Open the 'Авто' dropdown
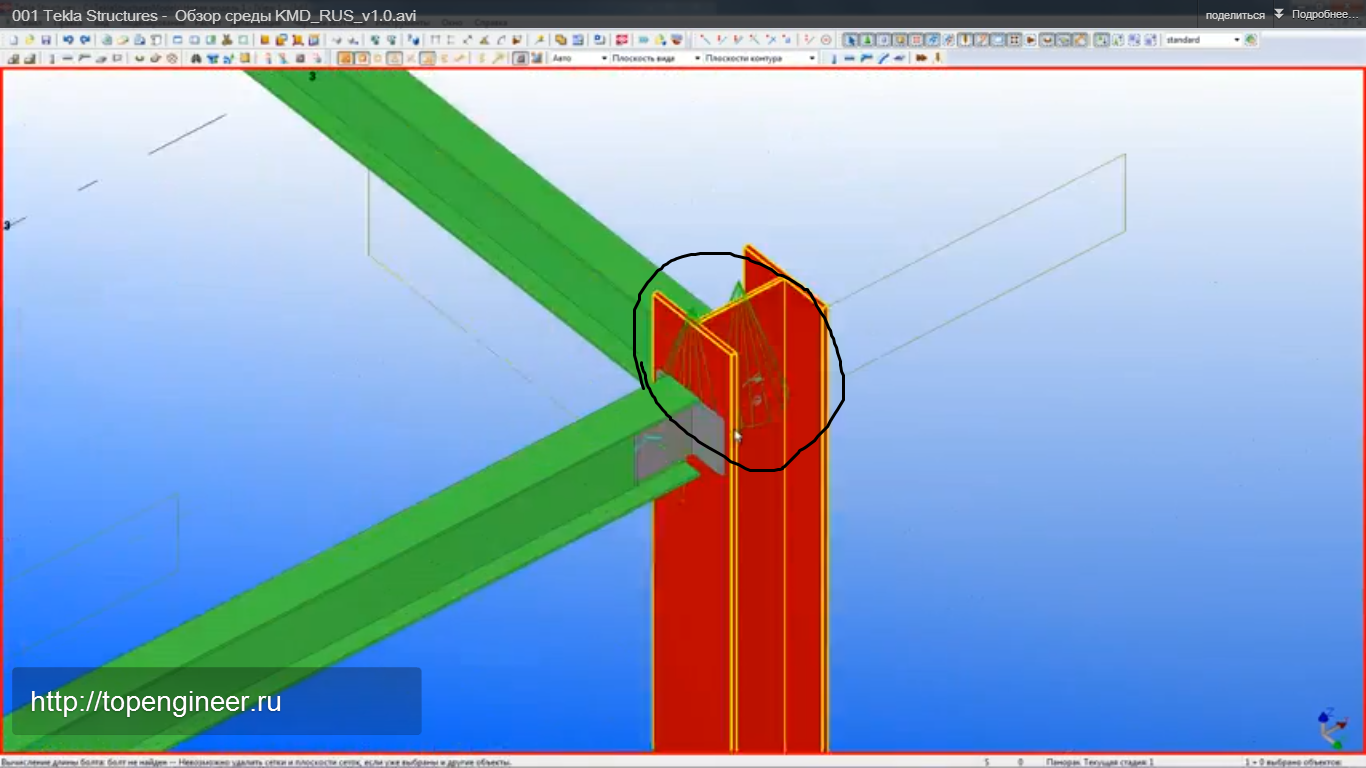 (580, 58)
